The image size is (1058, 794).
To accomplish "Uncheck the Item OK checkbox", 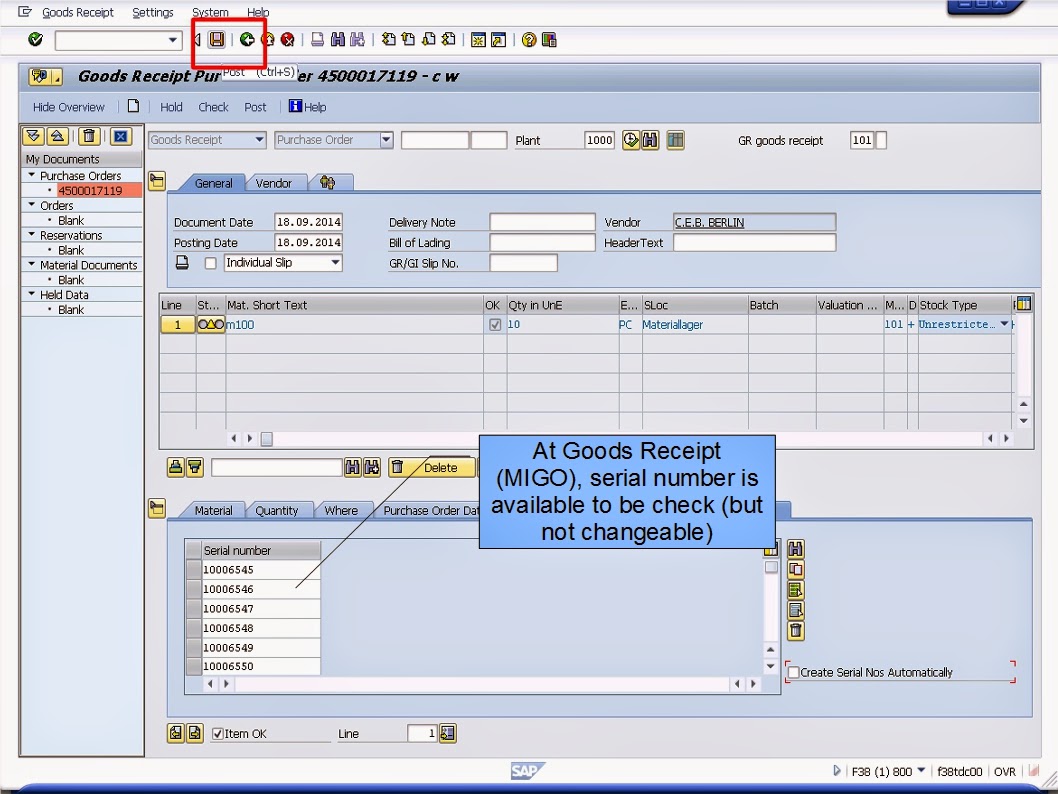I will (217, 733).
